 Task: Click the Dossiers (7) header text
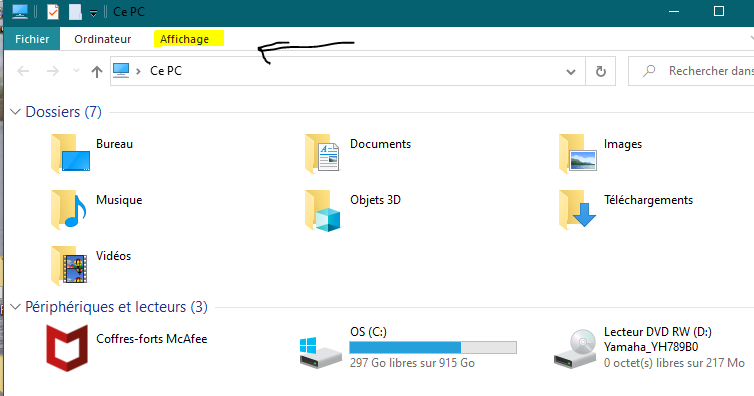[63, 112]
